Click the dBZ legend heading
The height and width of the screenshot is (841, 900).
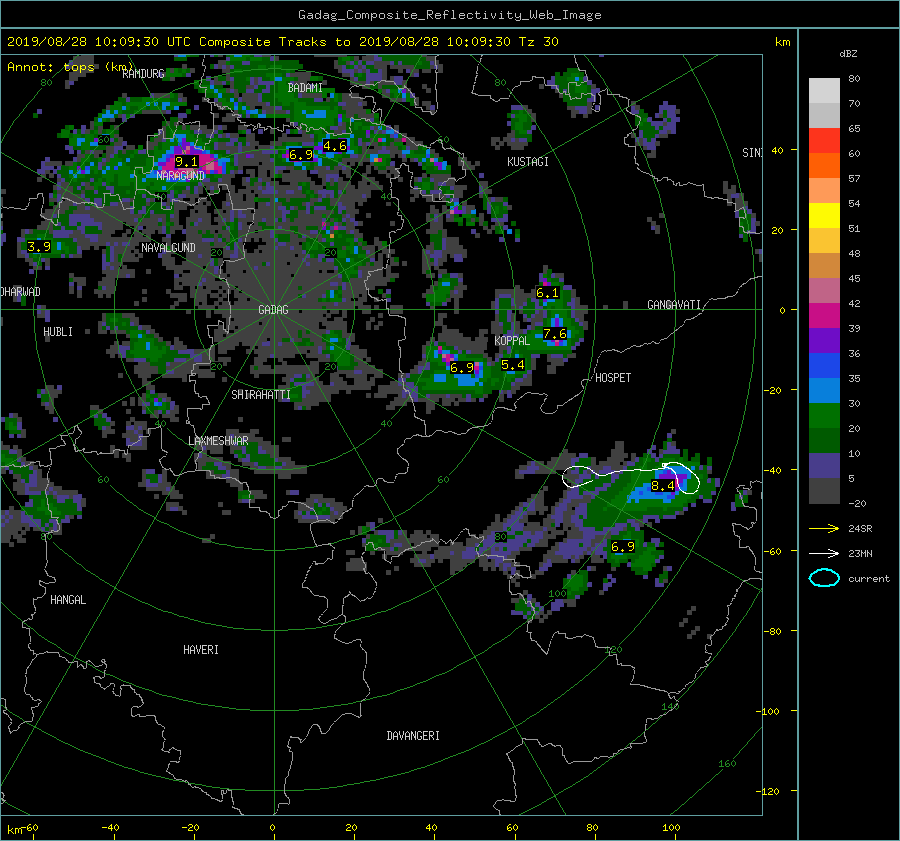click(x=848, y=54)
